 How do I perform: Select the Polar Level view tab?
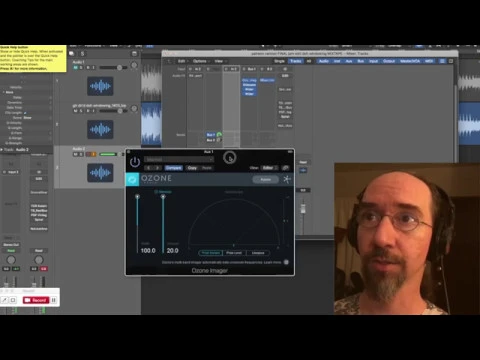234,253
